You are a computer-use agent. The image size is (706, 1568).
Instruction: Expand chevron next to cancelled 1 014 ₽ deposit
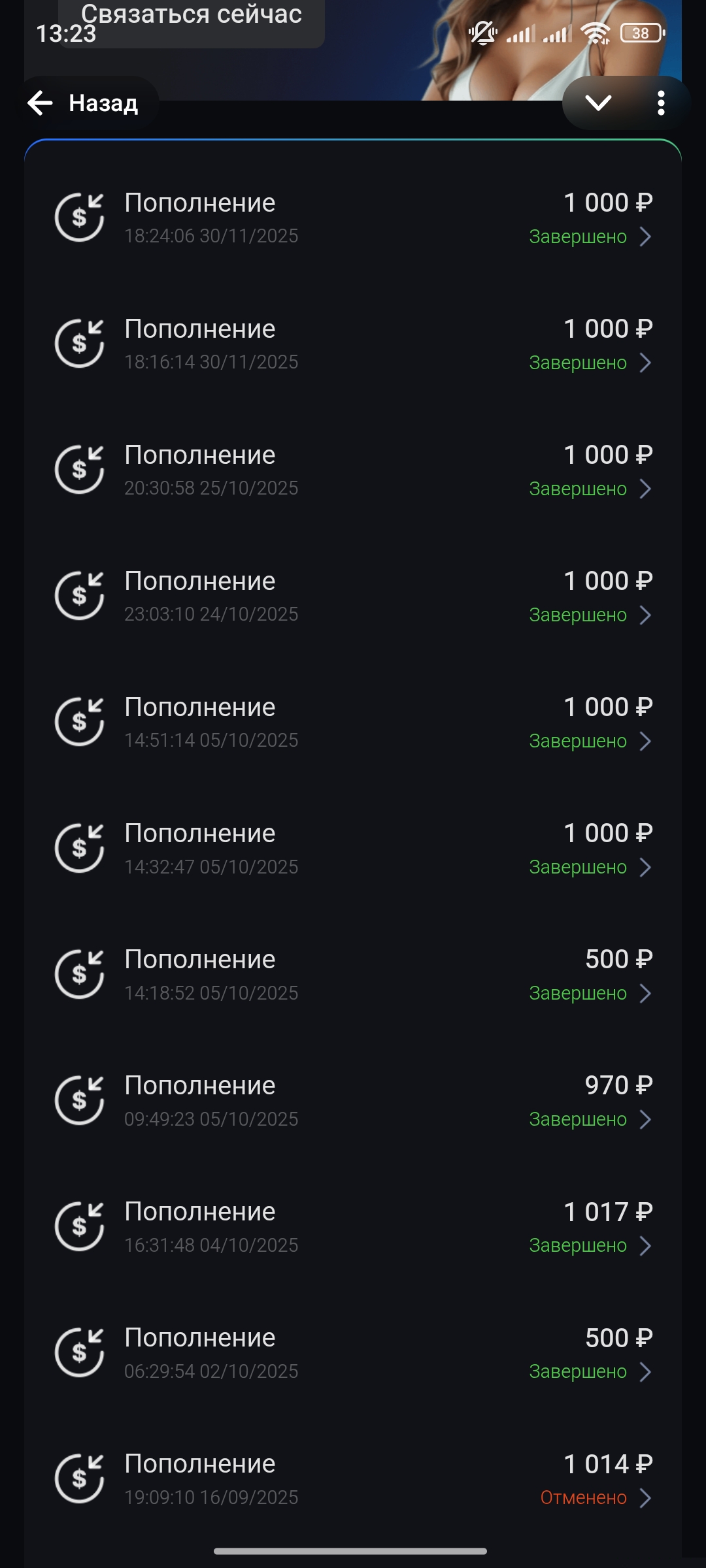pyautogui.click(x=645, y=1497)
